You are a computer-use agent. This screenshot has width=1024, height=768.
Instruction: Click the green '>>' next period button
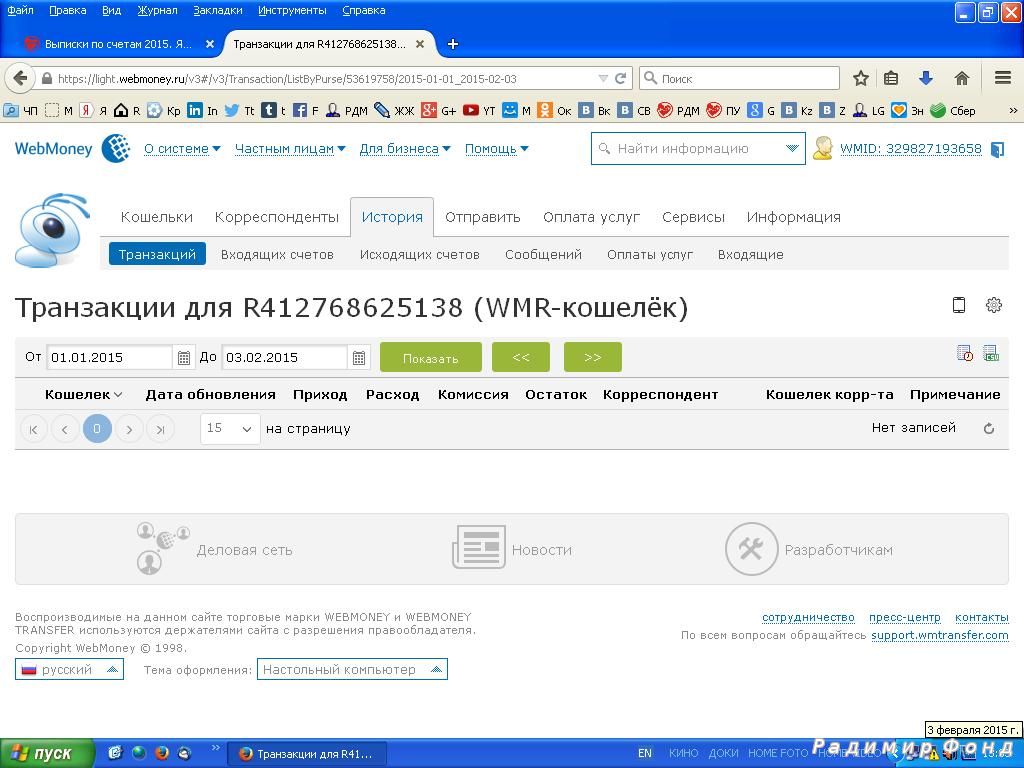click(592, 357)
